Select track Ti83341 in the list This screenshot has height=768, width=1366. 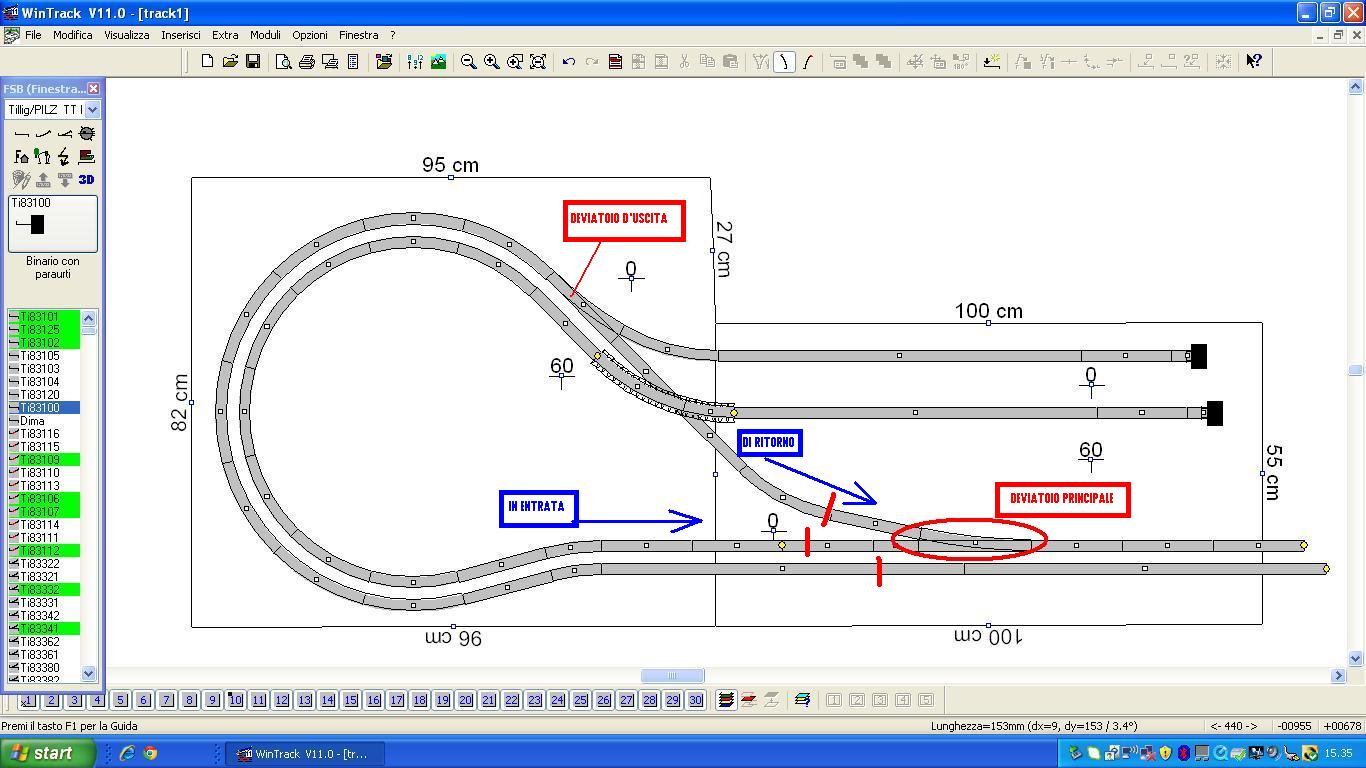click(44, 629)
